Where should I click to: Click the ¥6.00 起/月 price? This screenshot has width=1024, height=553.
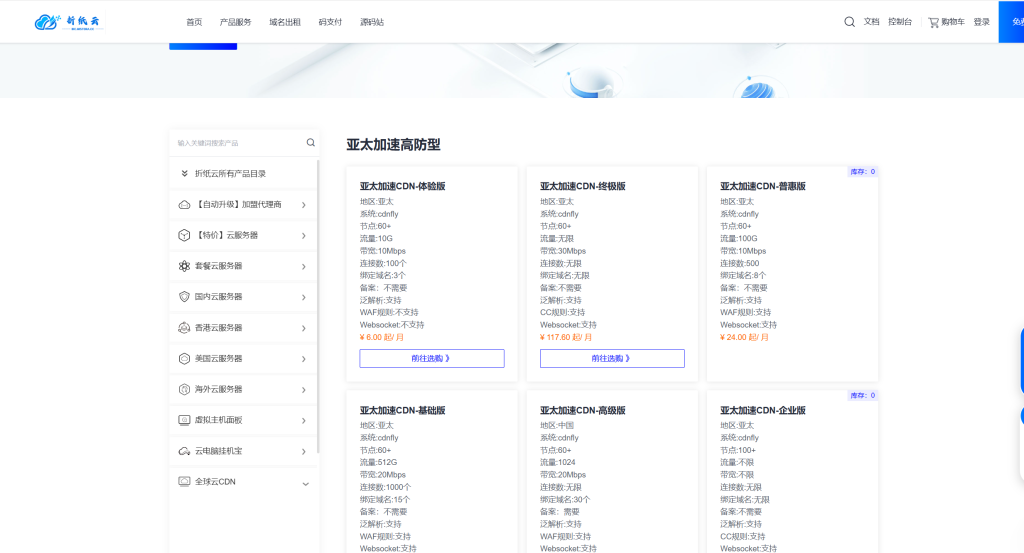382,338
